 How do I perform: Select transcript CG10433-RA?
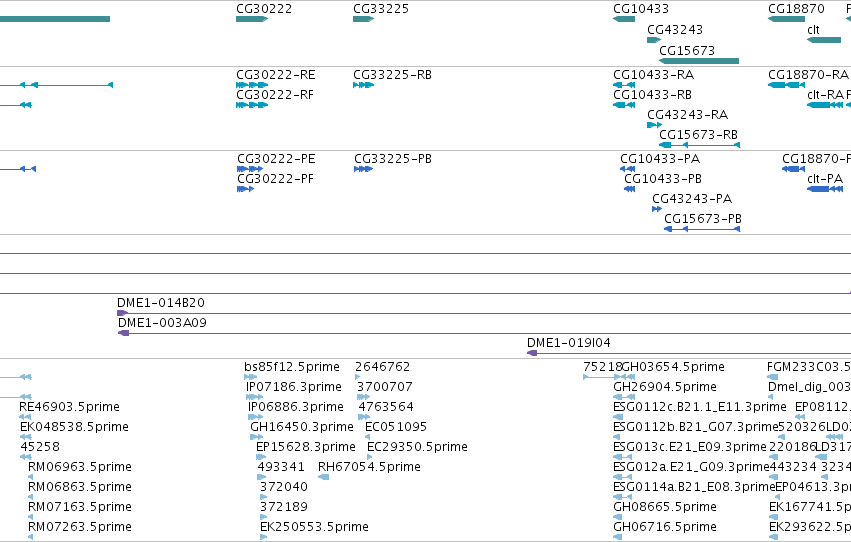653,75
